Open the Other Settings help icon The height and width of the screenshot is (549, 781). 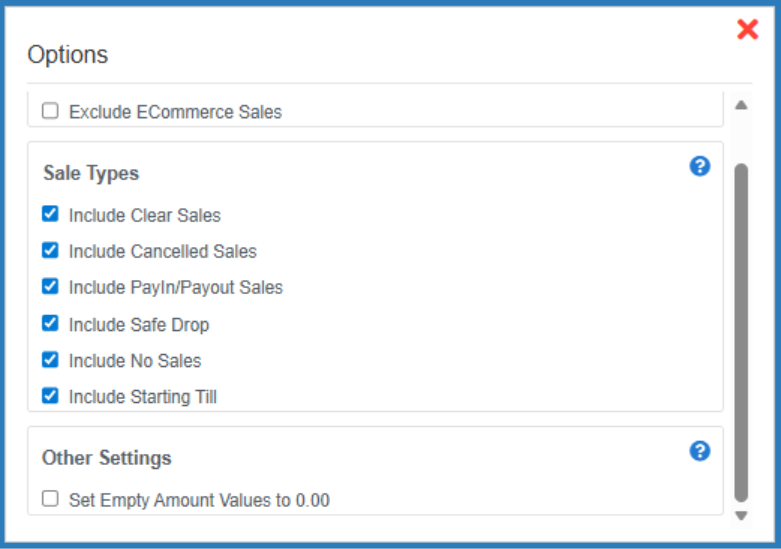click(x=700, y=451)
